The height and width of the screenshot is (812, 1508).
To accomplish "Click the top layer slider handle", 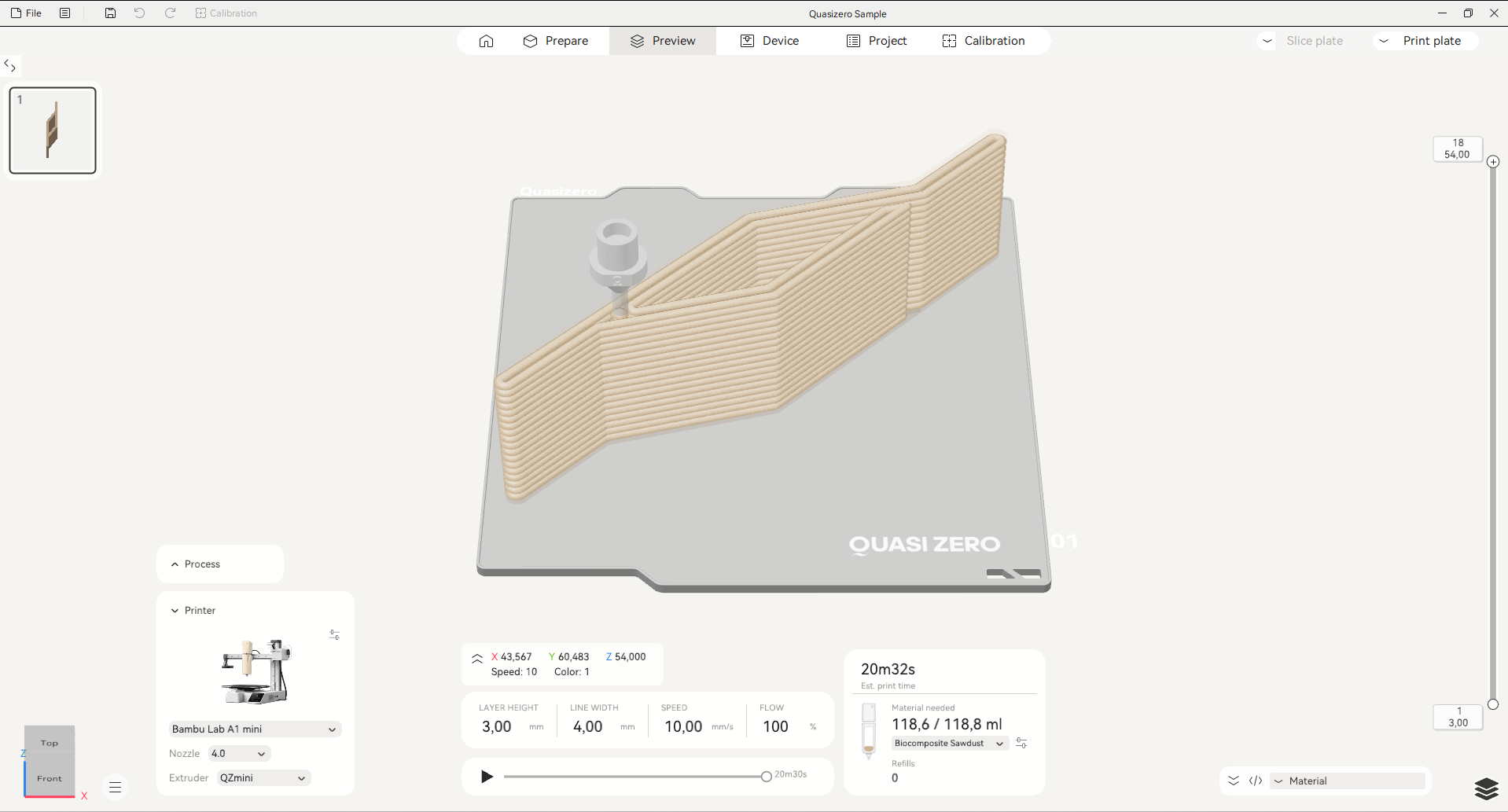I will pos(1493,162).
